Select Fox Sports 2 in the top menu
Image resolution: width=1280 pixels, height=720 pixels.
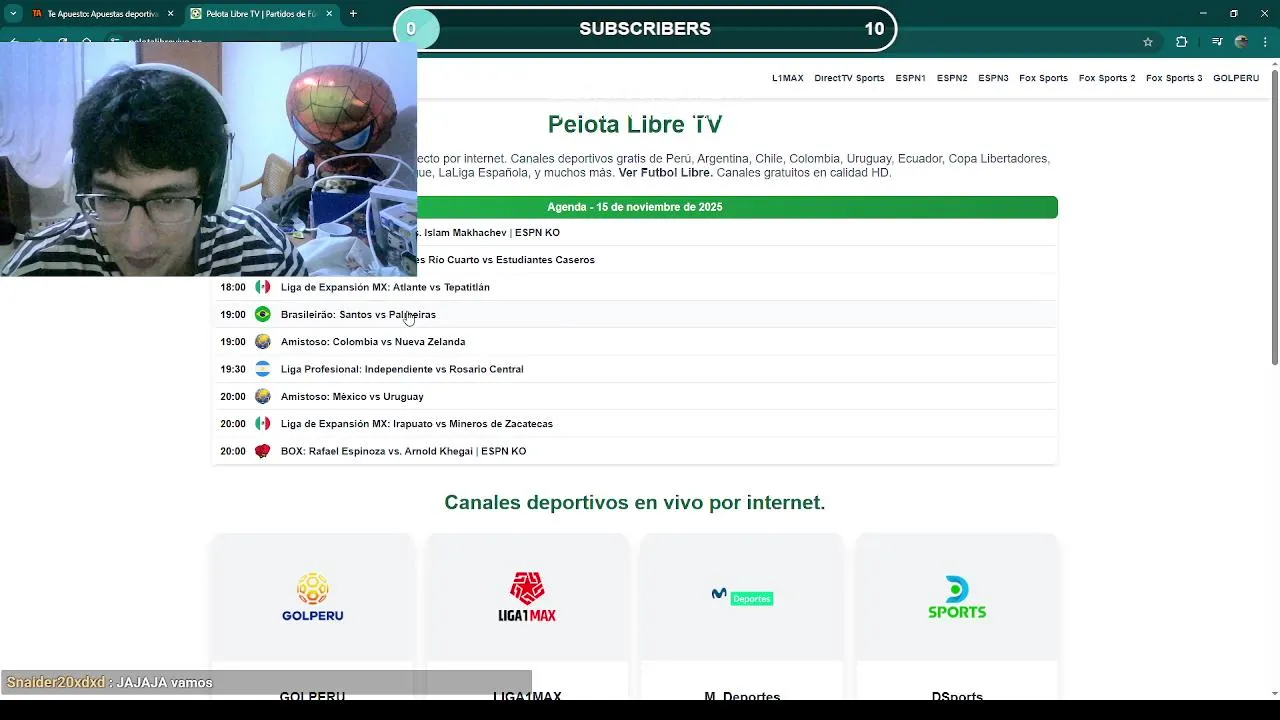1107,78
